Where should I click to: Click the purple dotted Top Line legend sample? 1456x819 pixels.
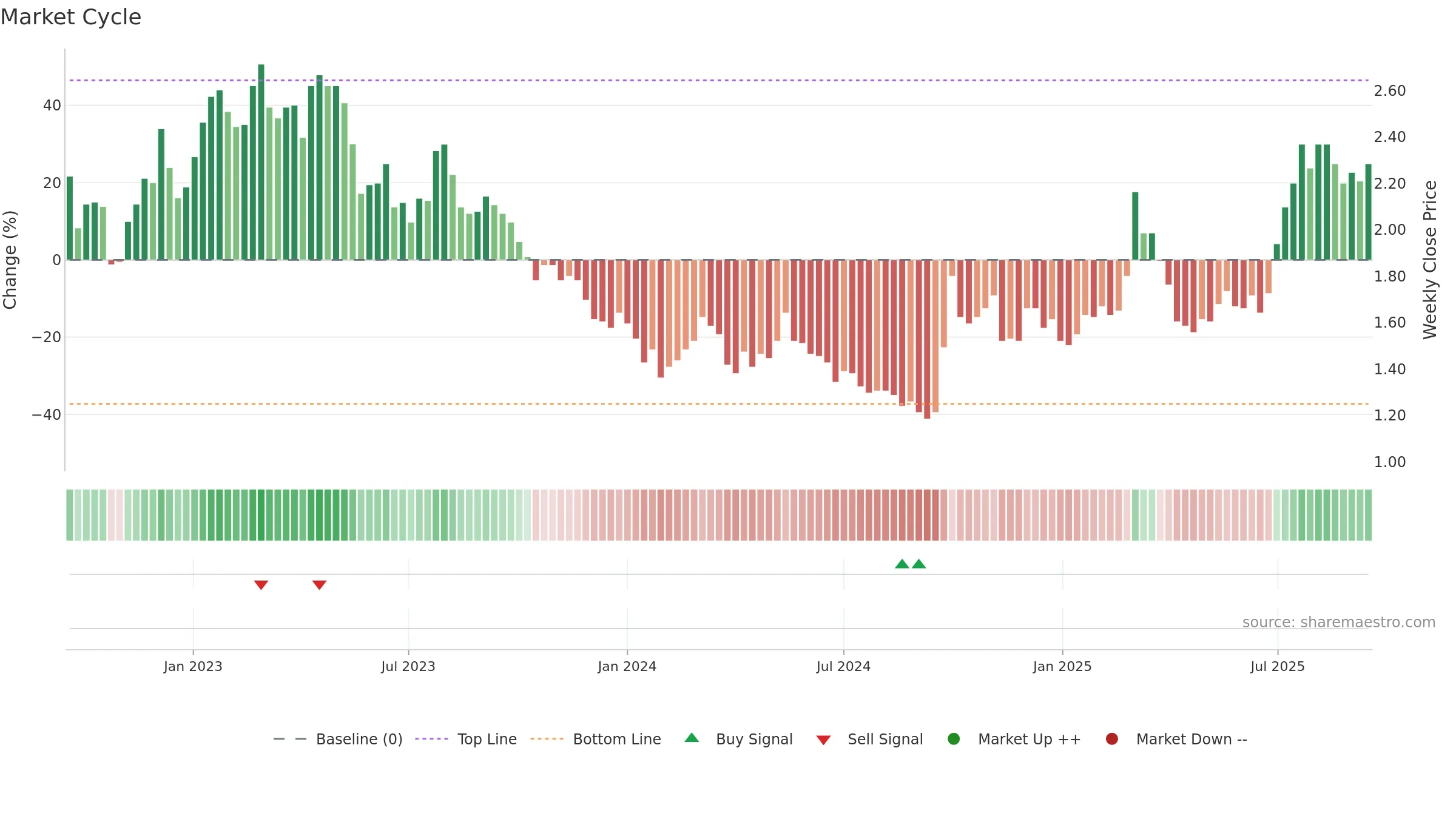coord(431,739)
